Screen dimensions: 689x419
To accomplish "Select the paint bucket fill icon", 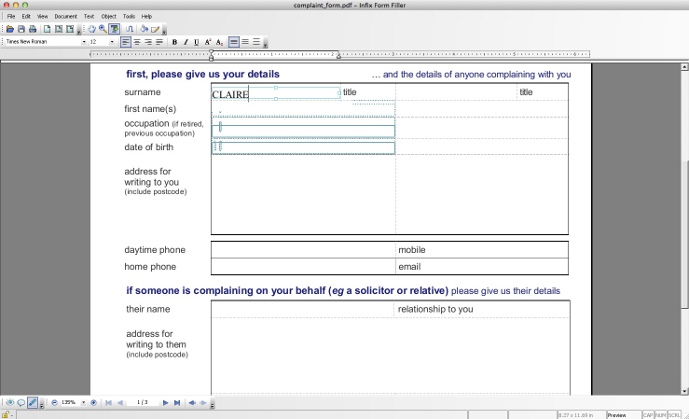I will [144, 29].
